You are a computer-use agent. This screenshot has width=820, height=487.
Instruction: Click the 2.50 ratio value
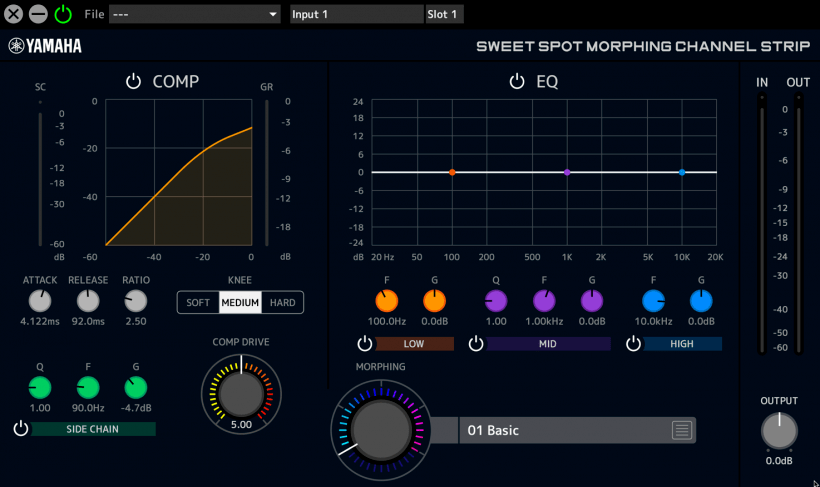tap(136, 321)
